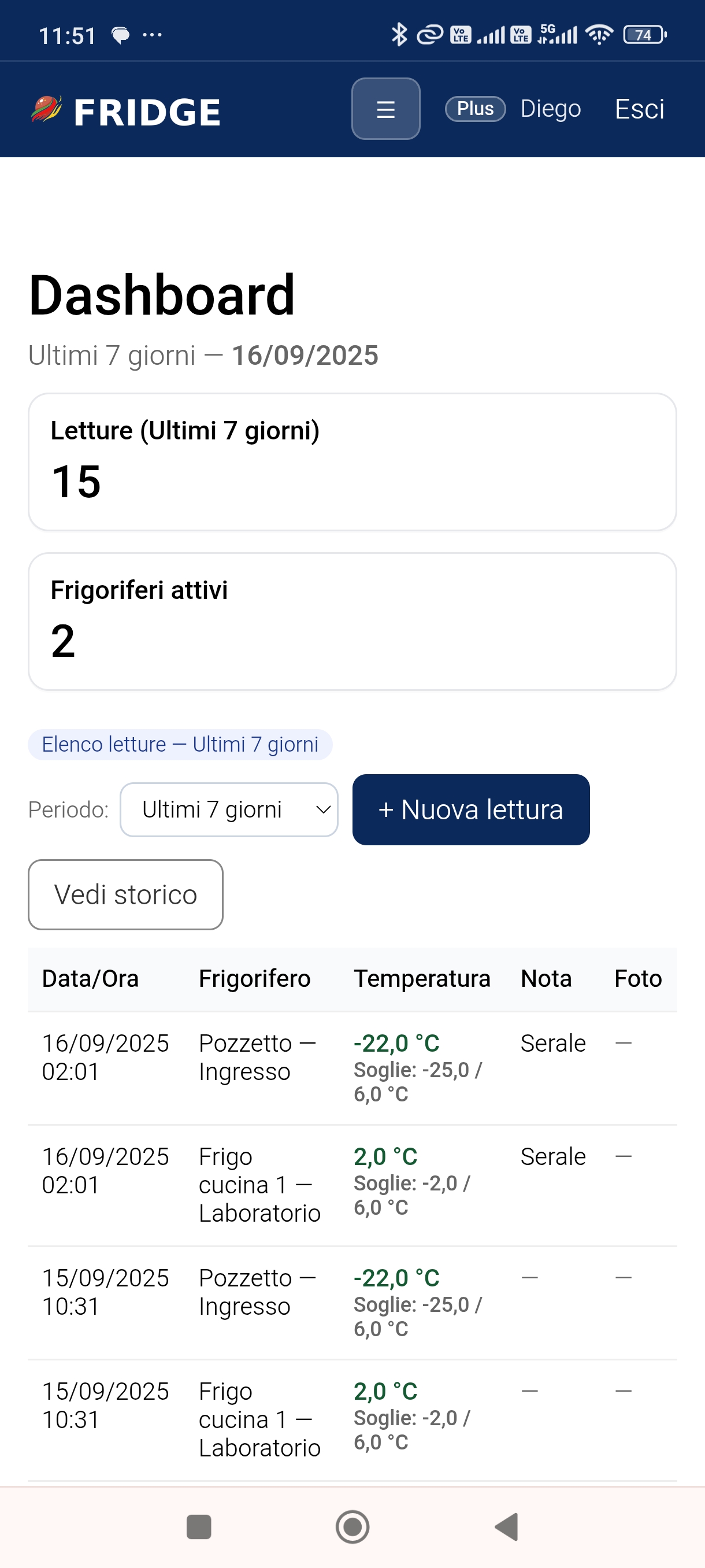Click the Data/Ora column header
The width and height of the screenshot is (705, 1568).
pos(90,979)
